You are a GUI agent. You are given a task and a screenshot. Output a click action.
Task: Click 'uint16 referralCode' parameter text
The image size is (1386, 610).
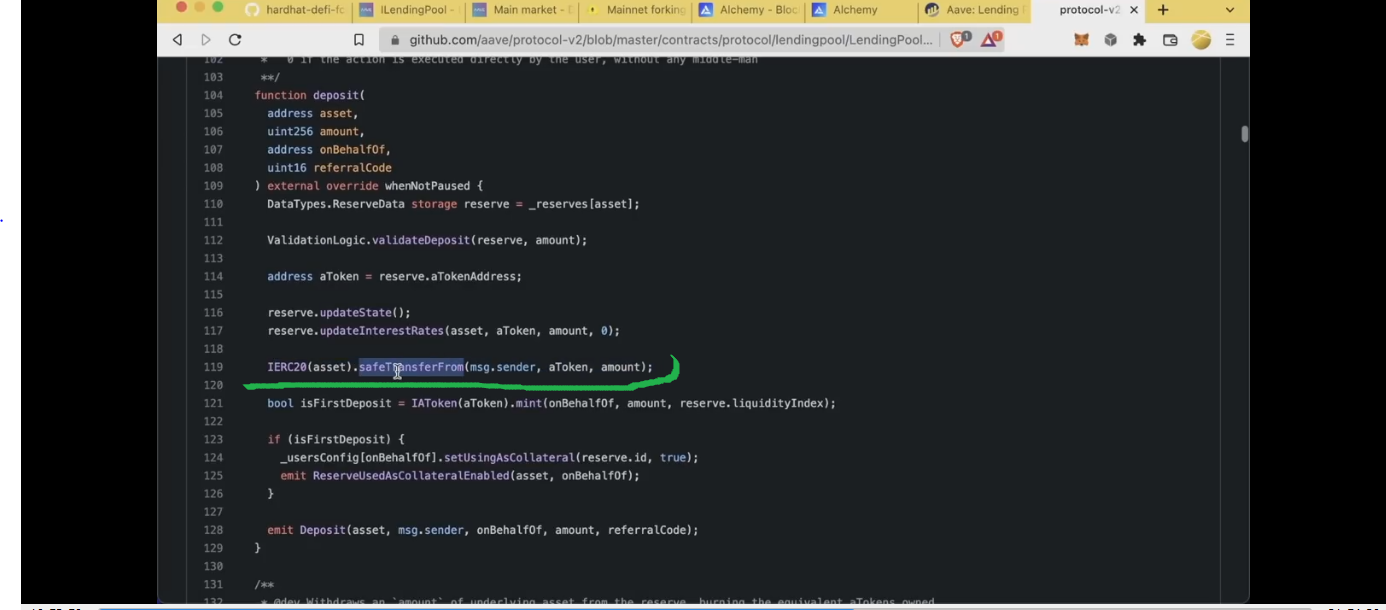click(329, 168)
